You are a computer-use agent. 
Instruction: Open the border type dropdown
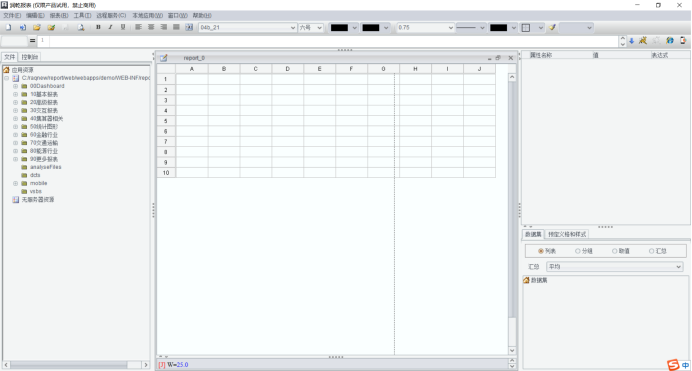click(x=532, y=27)
